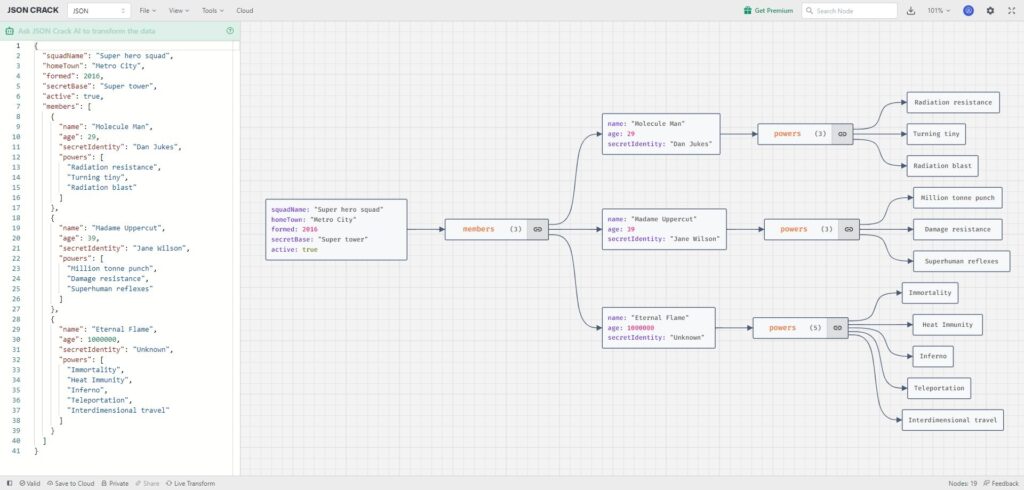Click the download graph icon
The width and height of the screenshot is (1024, 490).
tap(910, 10)
